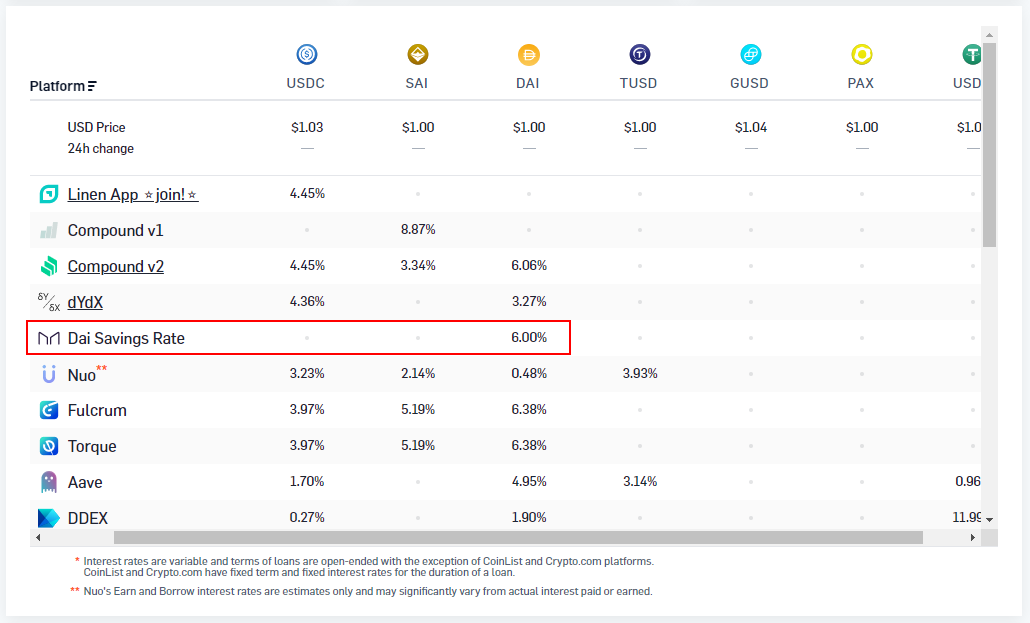Viewport: 1030px width, 623px height.
Task: Click Nuo TUSD rate 3.93%
Action: point(640,373)
